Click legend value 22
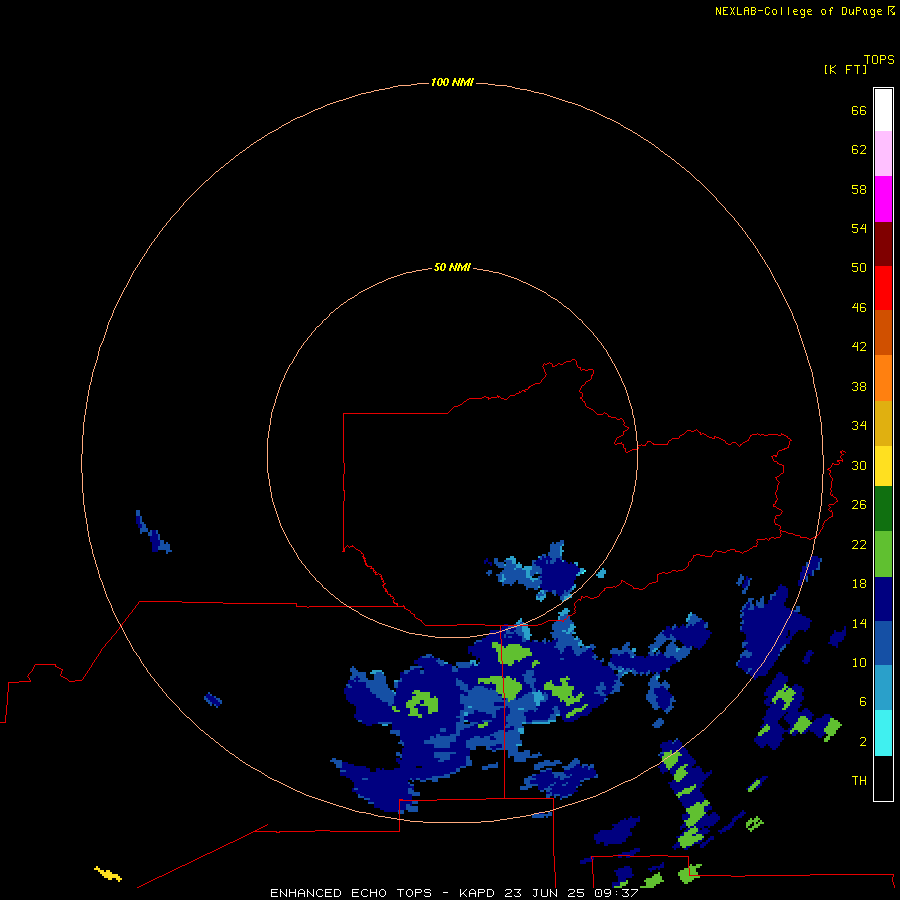This screenshot has height=900, width=900. click(859, 544)
